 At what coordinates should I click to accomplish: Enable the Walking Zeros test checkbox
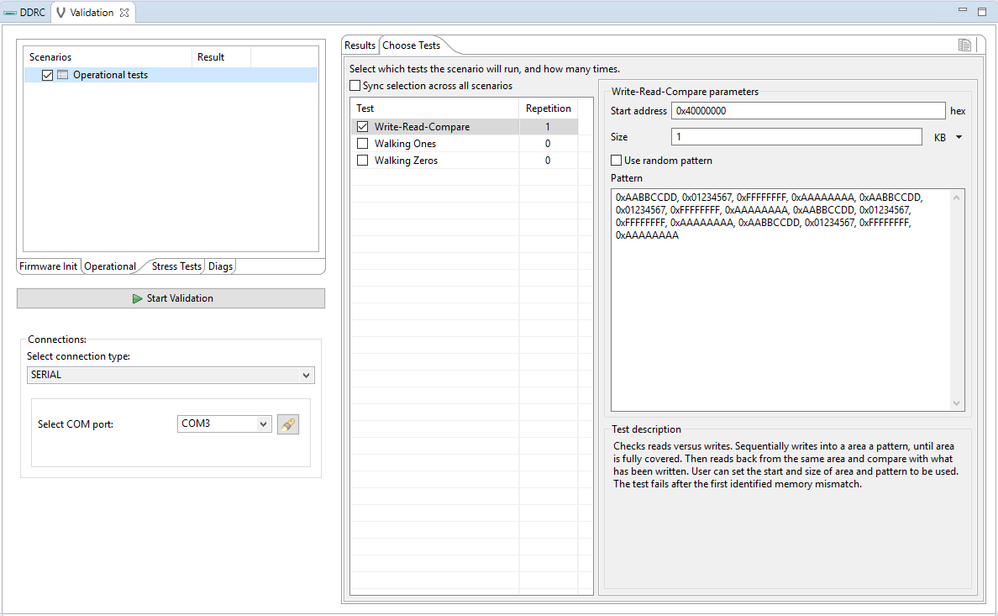point(362,160)
